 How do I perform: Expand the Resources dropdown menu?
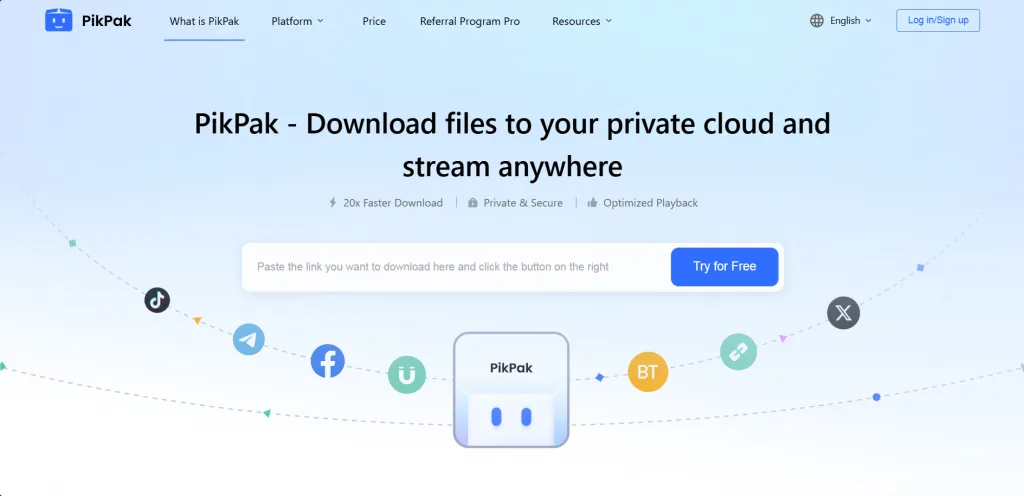[x=582, y=21]
